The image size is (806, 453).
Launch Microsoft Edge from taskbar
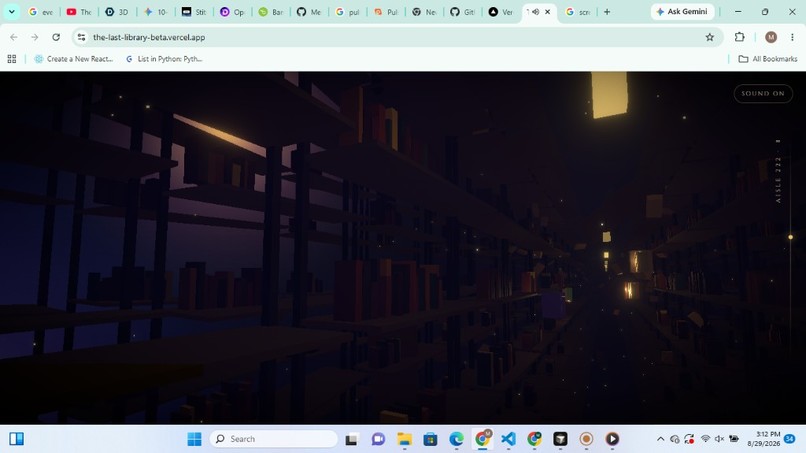pos(456,439)
